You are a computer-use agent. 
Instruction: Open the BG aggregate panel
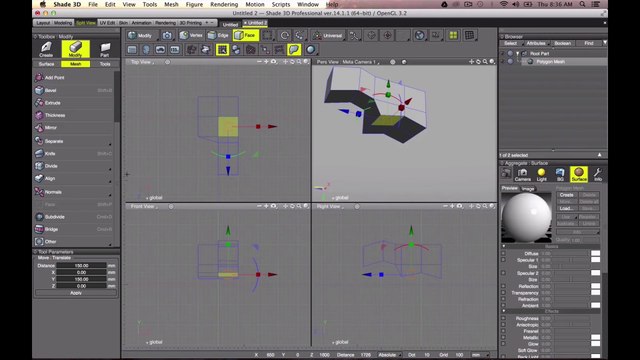[560, 174]
